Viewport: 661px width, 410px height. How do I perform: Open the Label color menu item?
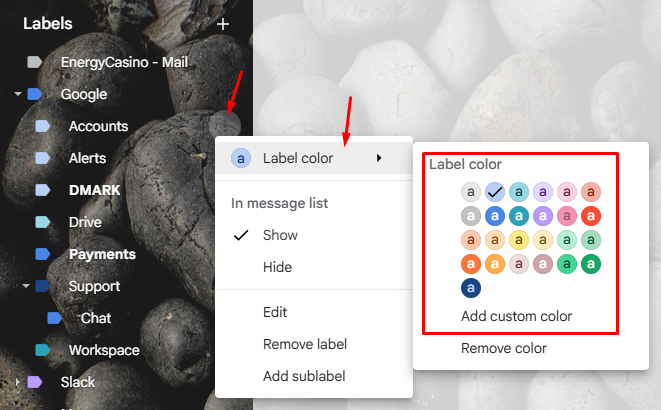pos(314,158)
